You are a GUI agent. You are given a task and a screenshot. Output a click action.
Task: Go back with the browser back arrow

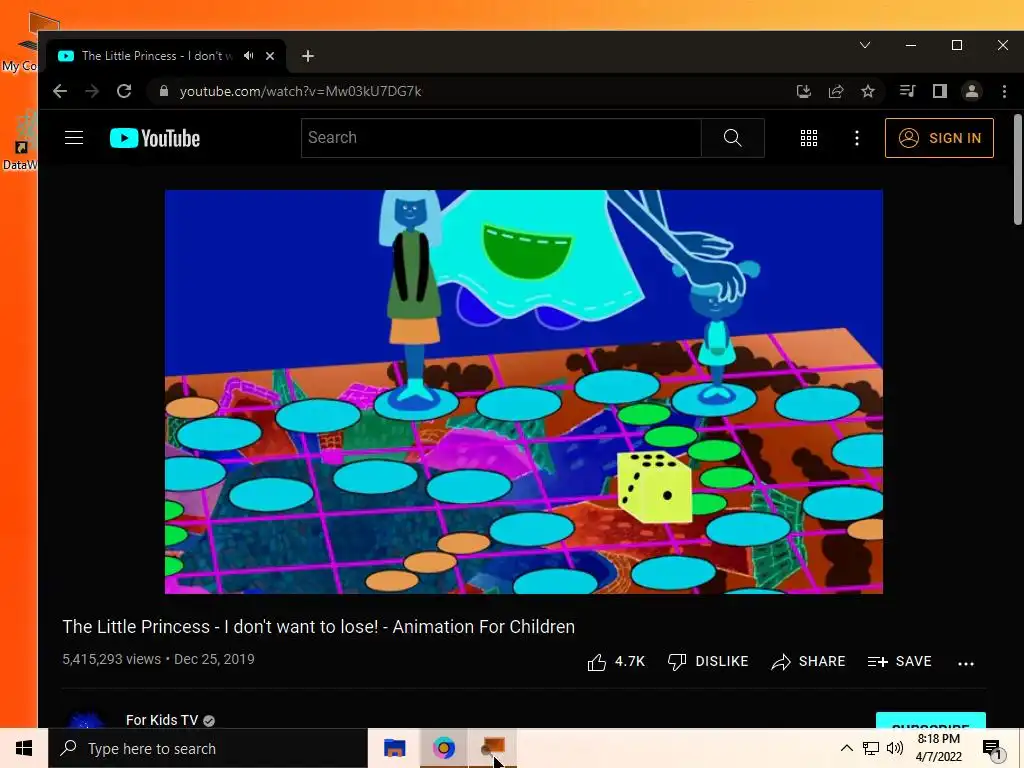pos(60,91)
